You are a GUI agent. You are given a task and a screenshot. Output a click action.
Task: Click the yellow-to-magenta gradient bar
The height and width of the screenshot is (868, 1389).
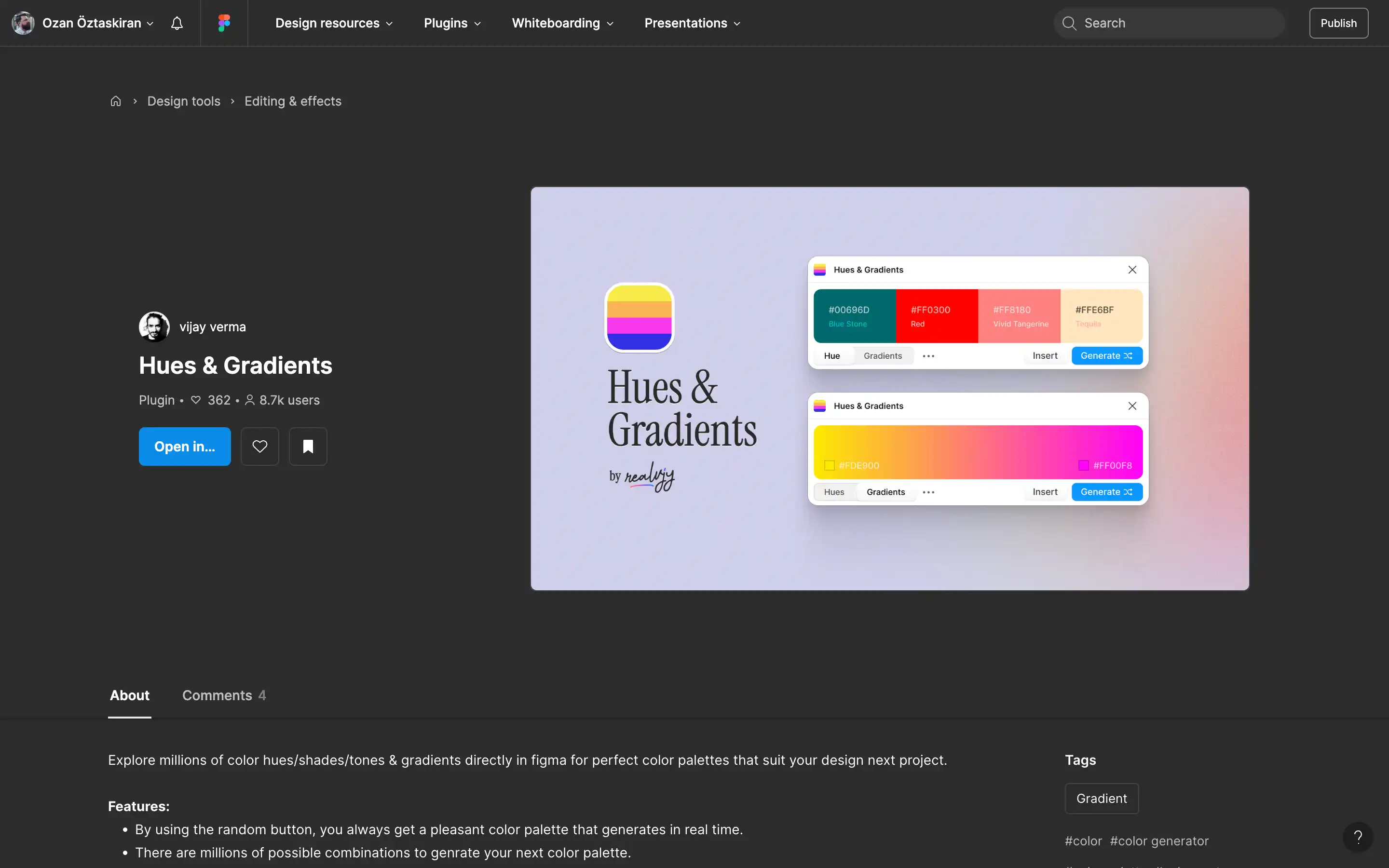[978, 452]
